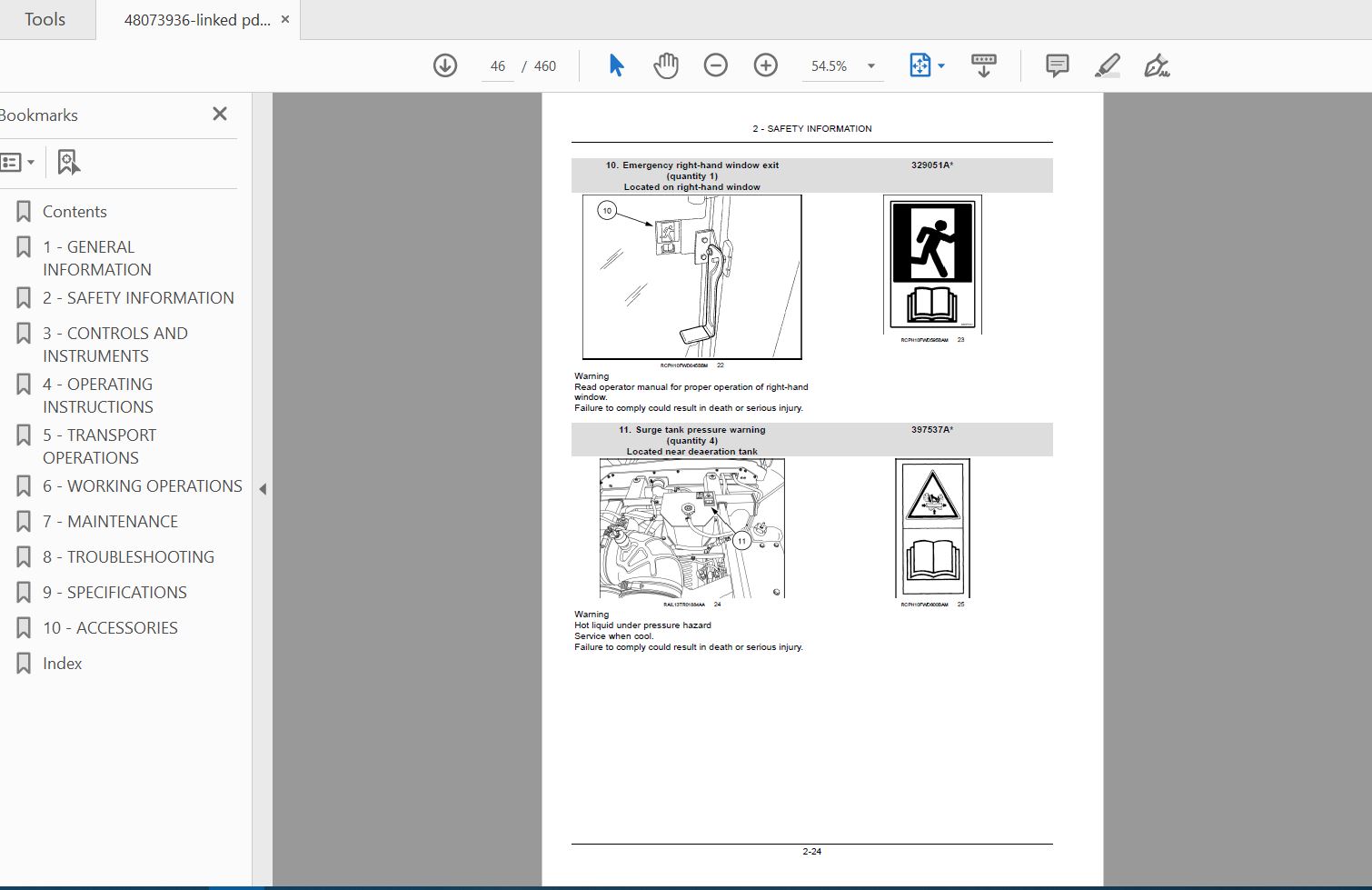Zoom out with the minus button
The image size is (1372, 890).
tap(716, 65)
